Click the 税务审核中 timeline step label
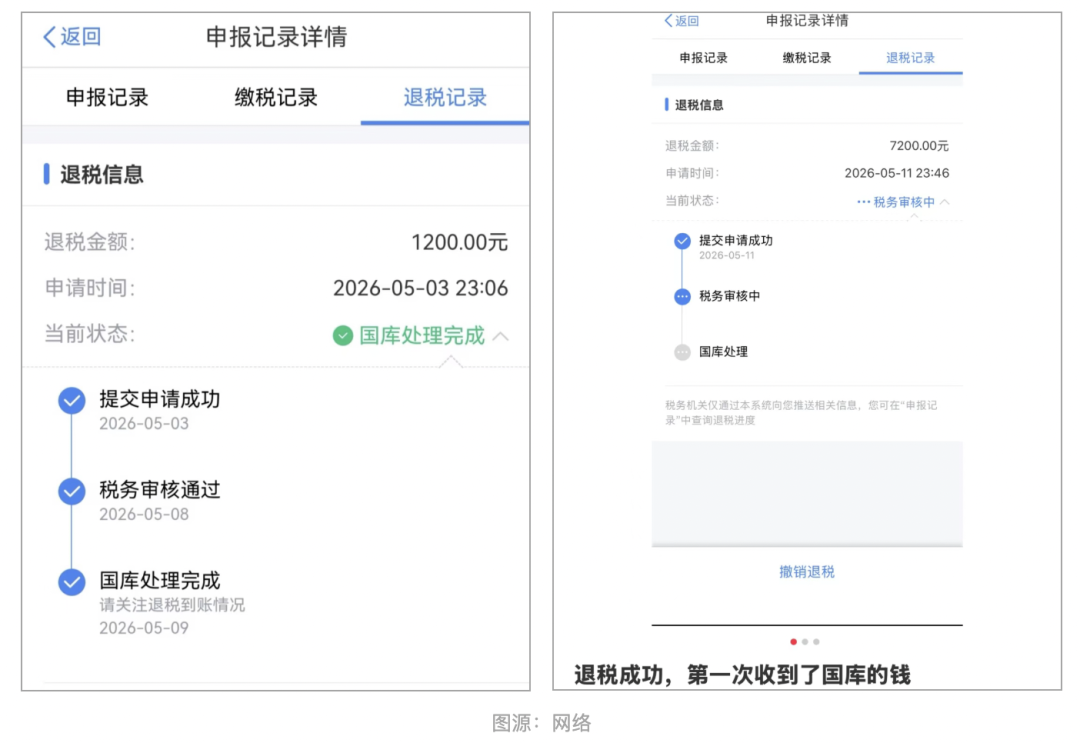The image size is (1080, 743). (x=729, y=296)
